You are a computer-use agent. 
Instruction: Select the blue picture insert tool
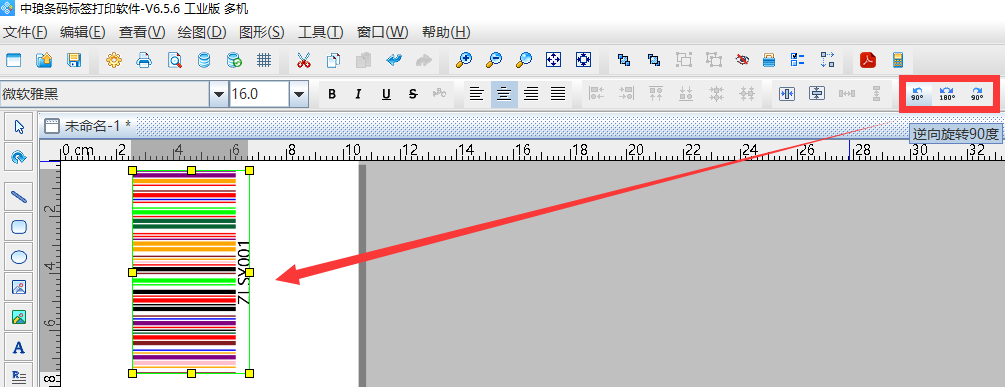coord(19,288)
